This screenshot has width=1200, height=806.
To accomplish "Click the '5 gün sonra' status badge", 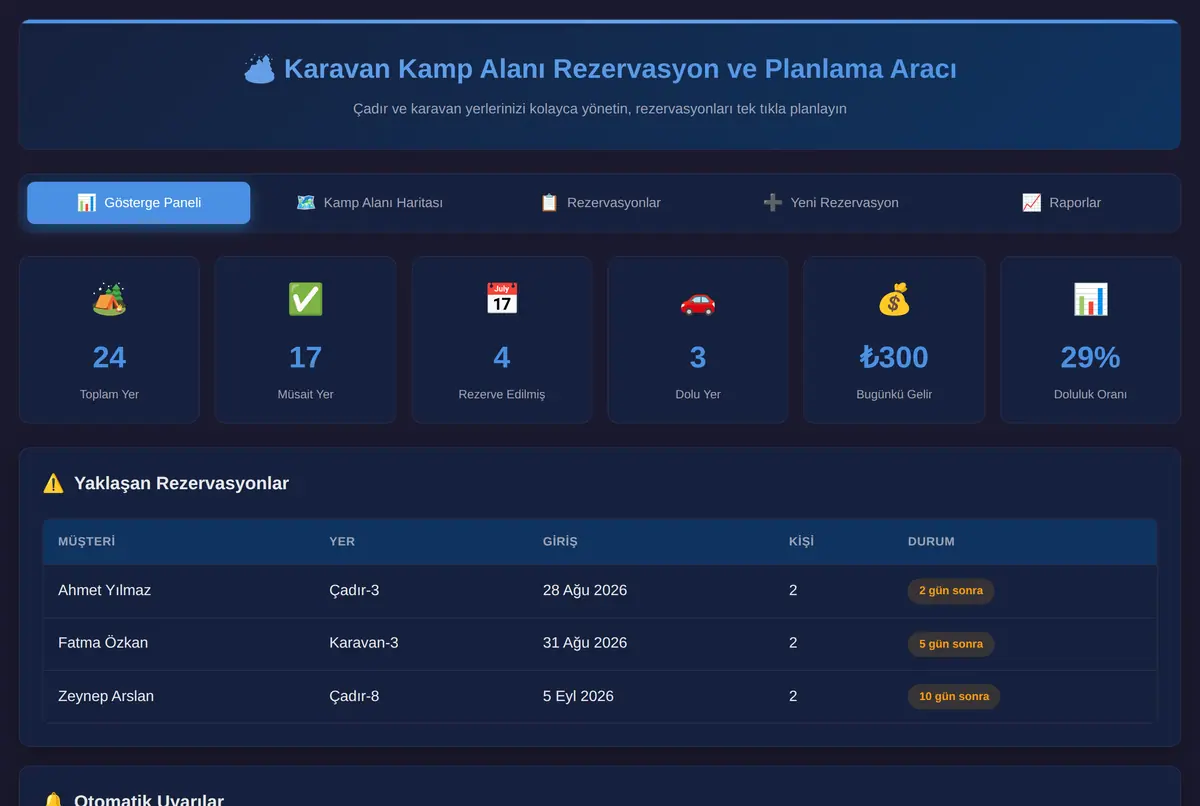I will pos(951,644).
